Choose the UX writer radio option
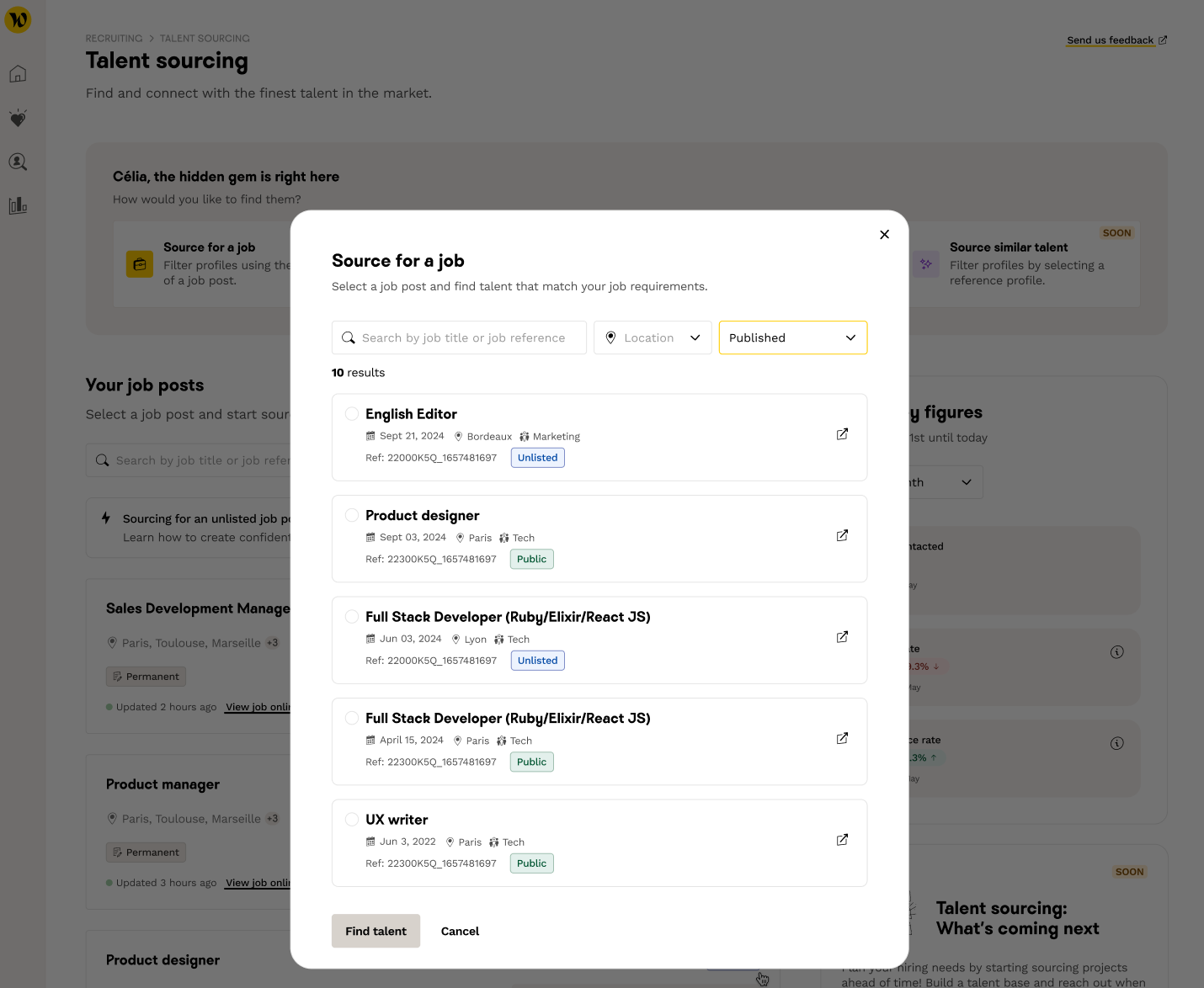Viewport: 1204px width, 988px height. pyautogui.click(x=352, y=820)
